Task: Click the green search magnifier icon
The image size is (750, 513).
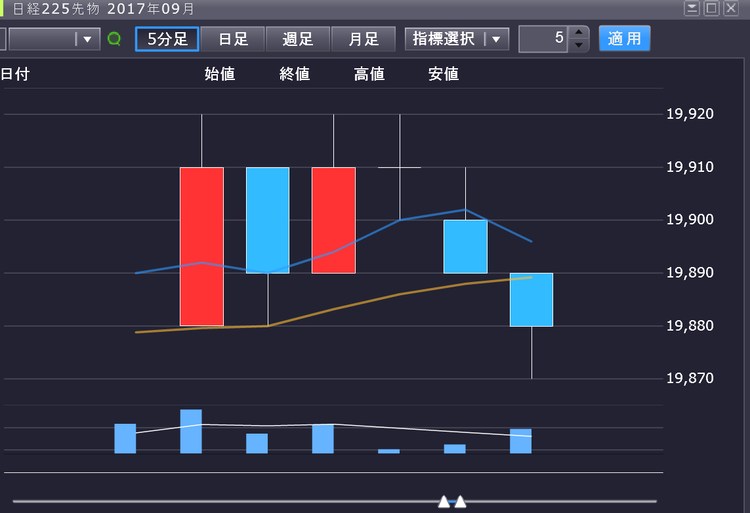Action: click(114, 39)
